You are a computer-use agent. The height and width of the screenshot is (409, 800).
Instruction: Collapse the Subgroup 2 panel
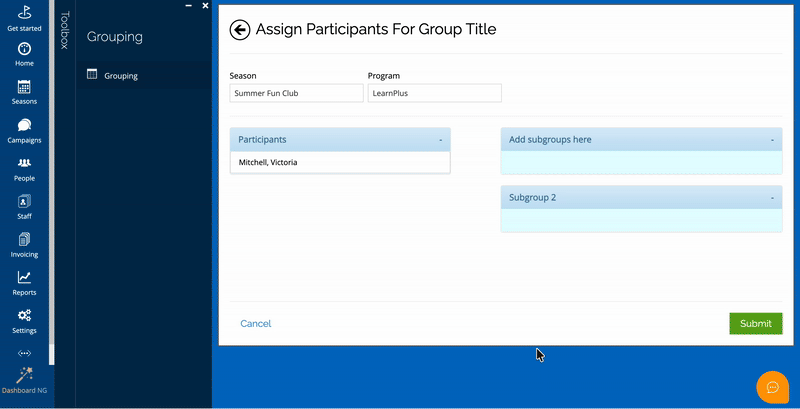point(772,198)
